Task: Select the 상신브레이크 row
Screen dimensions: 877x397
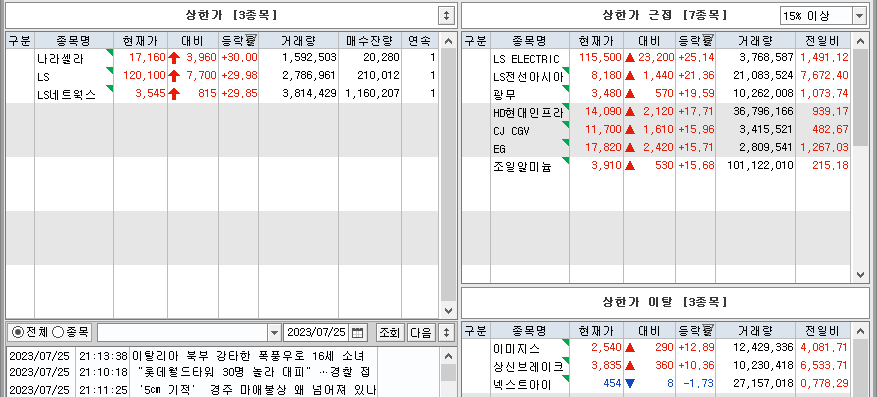Action: [x=656, y=366]
